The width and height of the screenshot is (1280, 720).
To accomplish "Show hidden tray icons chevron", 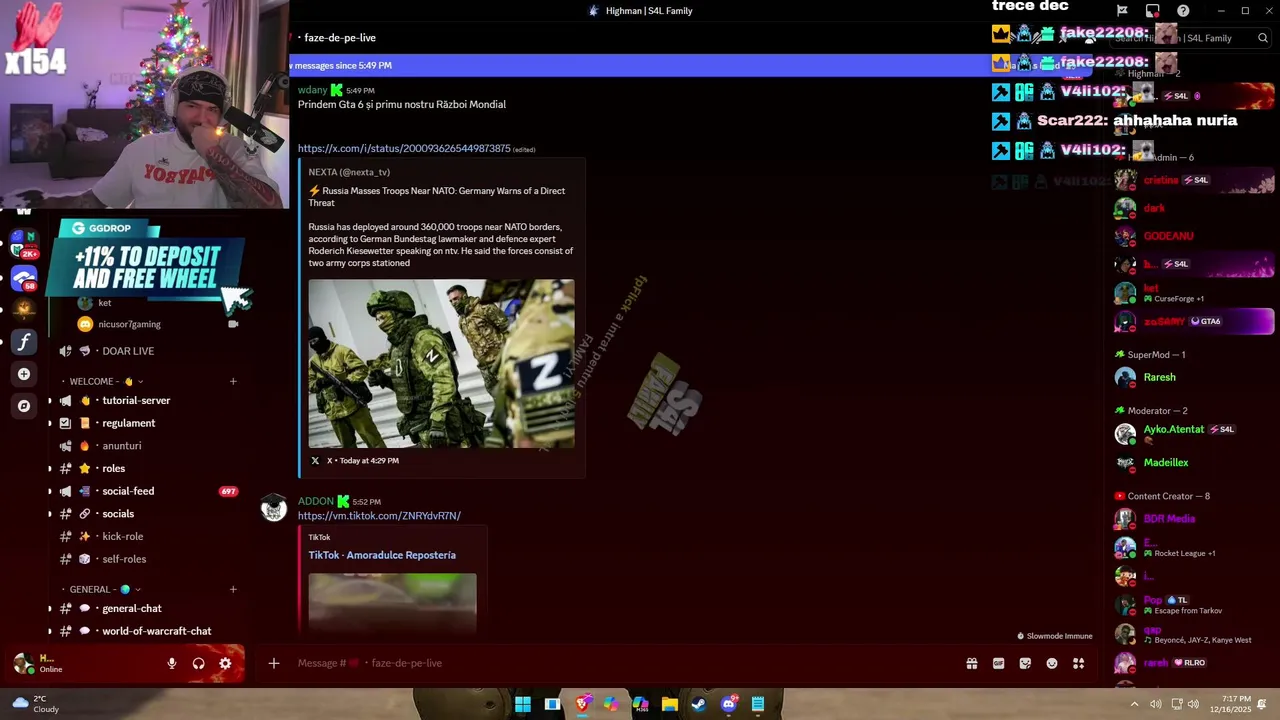I will 1134,704.
